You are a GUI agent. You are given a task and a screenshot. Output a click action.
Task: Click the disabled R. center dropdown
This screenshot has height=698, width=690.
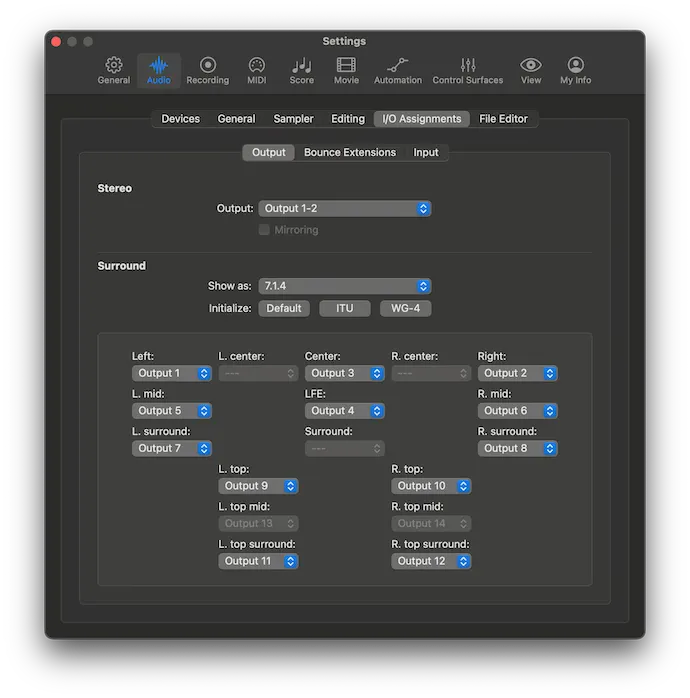click(x=431, y=373)
